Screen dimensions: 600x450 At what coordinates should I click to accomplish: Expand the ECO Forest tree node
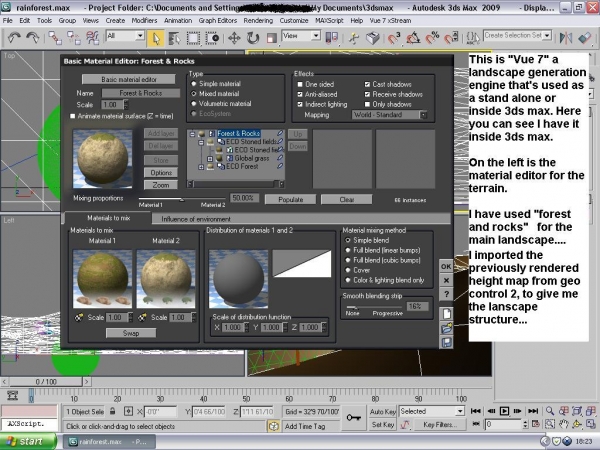[x=201, y=166]
